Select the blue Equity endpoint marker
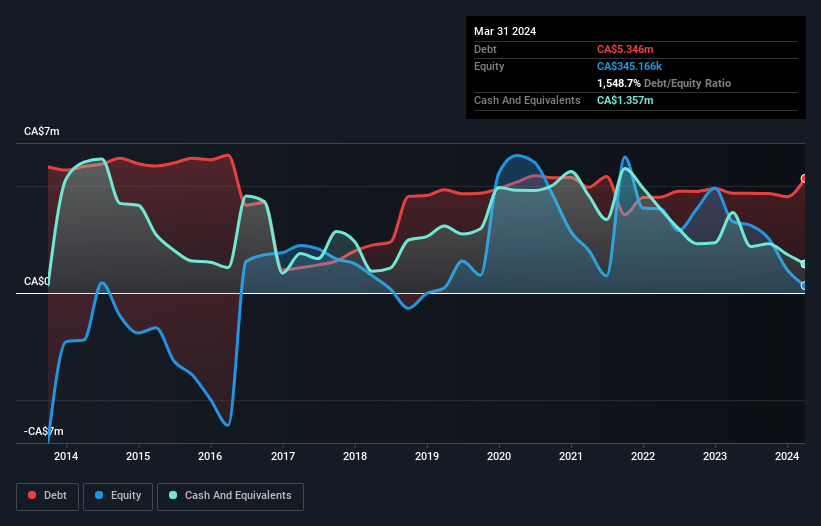 804,286
